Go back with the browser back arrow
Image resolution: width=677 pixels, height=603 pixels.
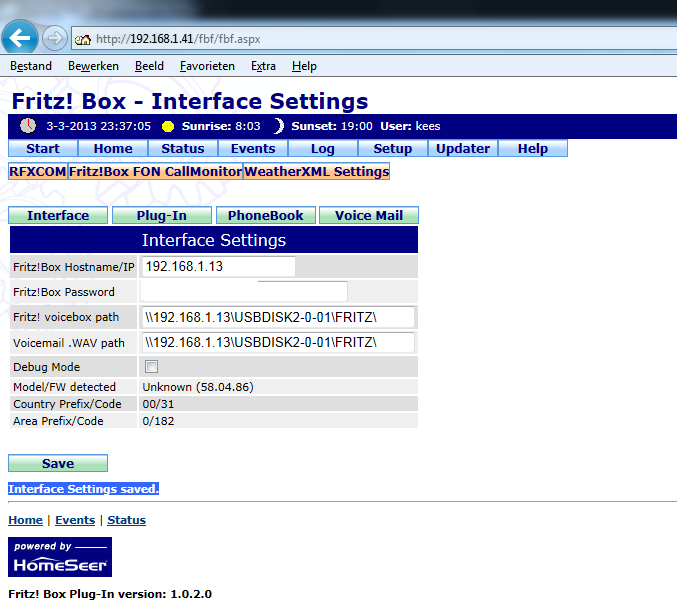point(20,38)
